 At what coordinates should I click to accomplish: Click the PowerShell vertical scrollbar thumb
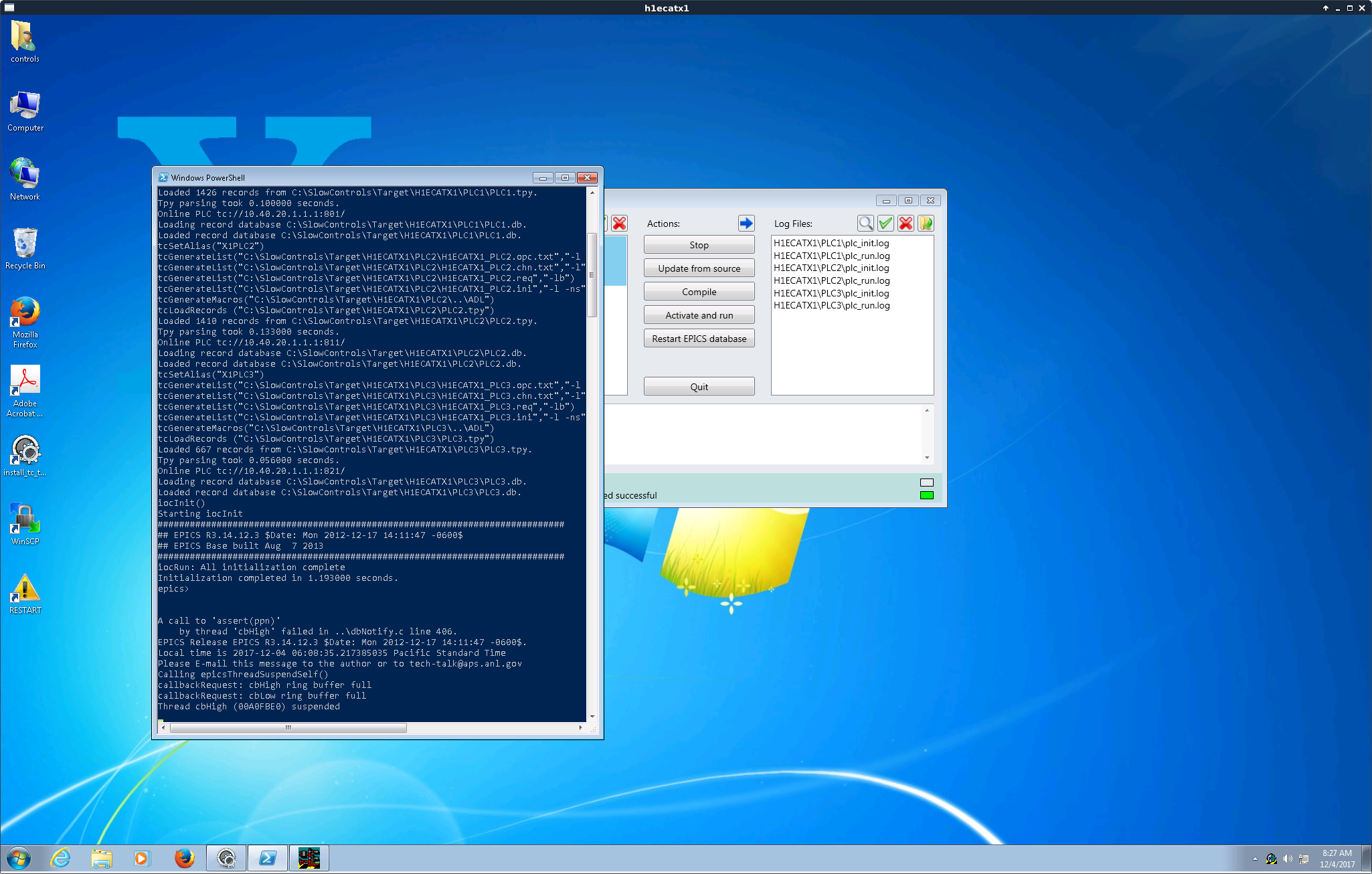[592, 275]
